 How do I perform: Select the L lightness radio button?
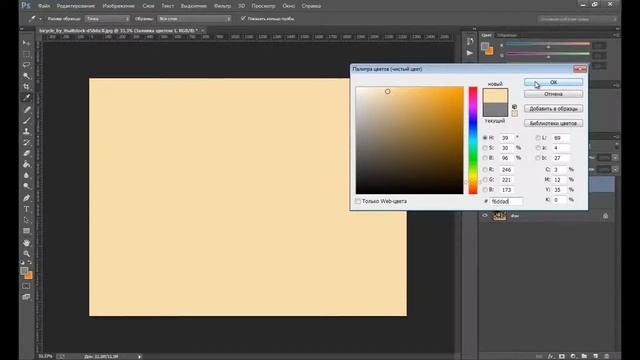point(538,138)
